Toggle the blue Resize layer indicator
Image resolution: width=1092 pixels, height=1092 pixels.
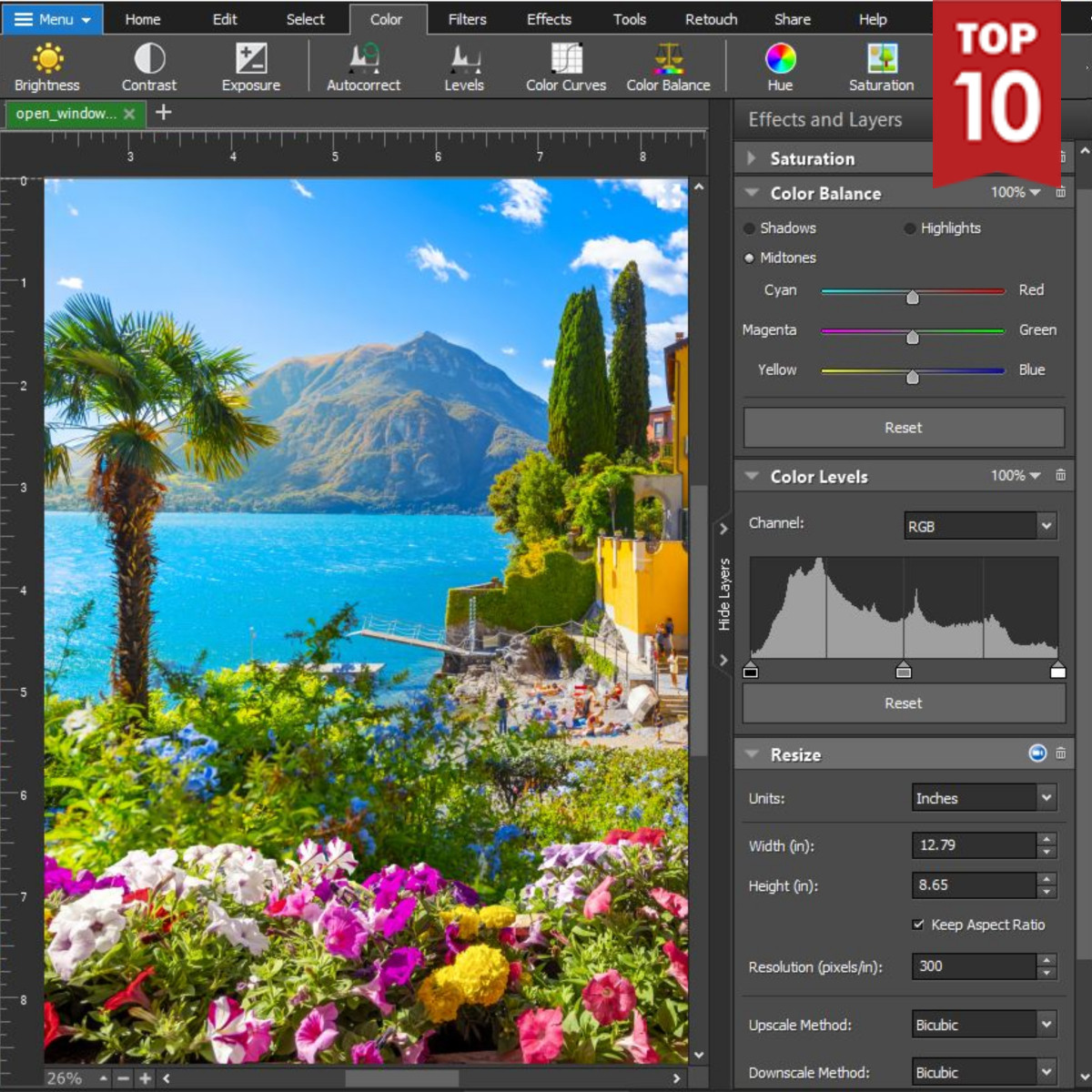(x=1037, y=753)
